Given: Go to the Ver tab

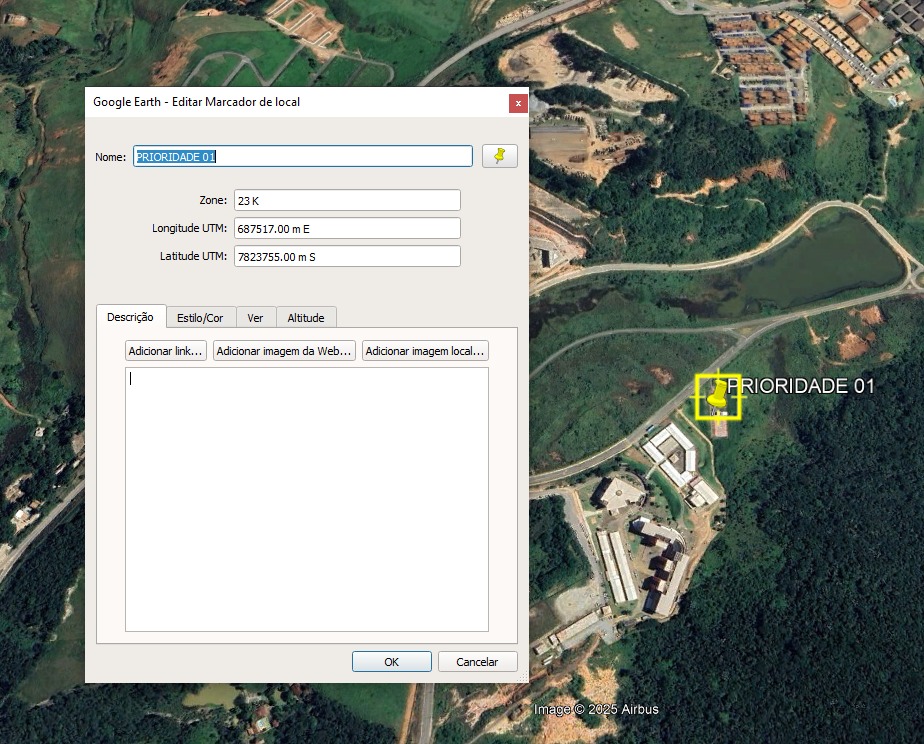Looking at the screenshot, I should tap(255, 318).
